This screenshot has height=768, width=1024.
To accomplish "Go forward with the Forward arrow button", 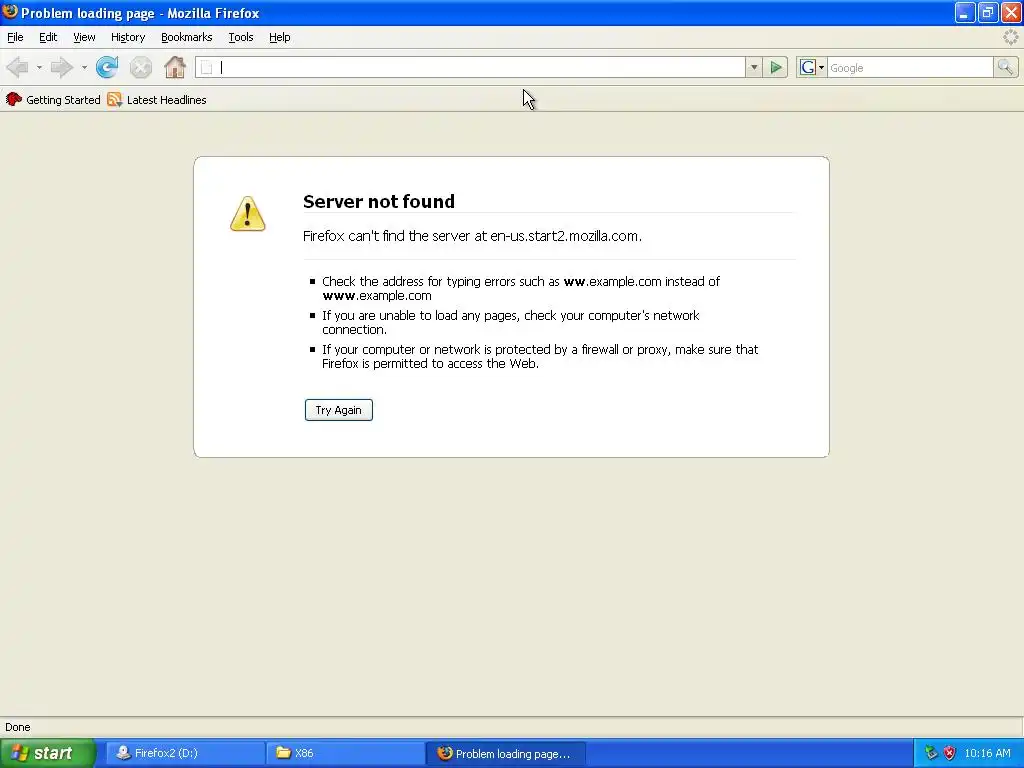I will point(61,67).
